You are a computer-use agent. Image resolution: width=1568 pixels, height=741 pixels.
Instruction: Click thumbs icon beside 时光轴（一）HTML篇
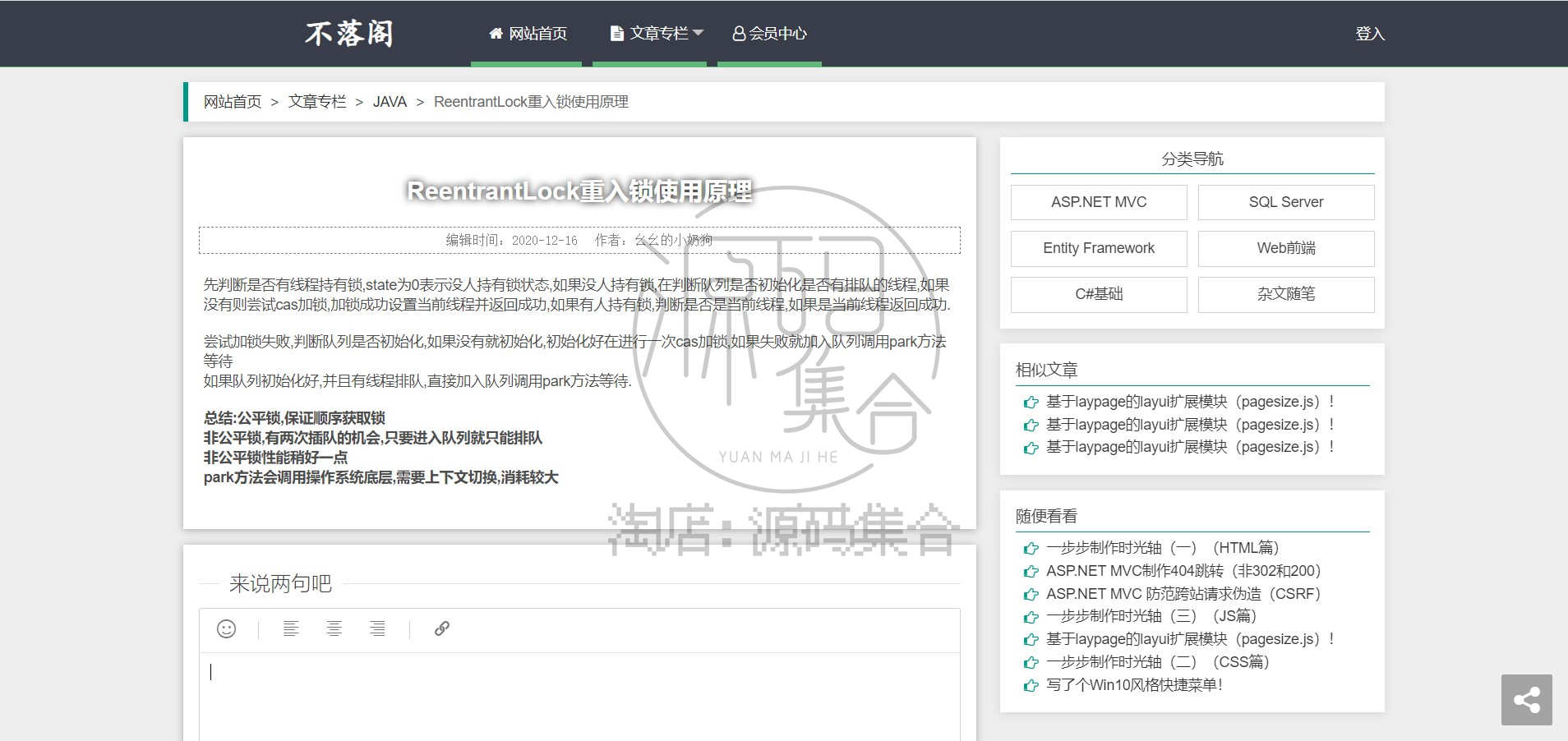(x=1031, y=548)
